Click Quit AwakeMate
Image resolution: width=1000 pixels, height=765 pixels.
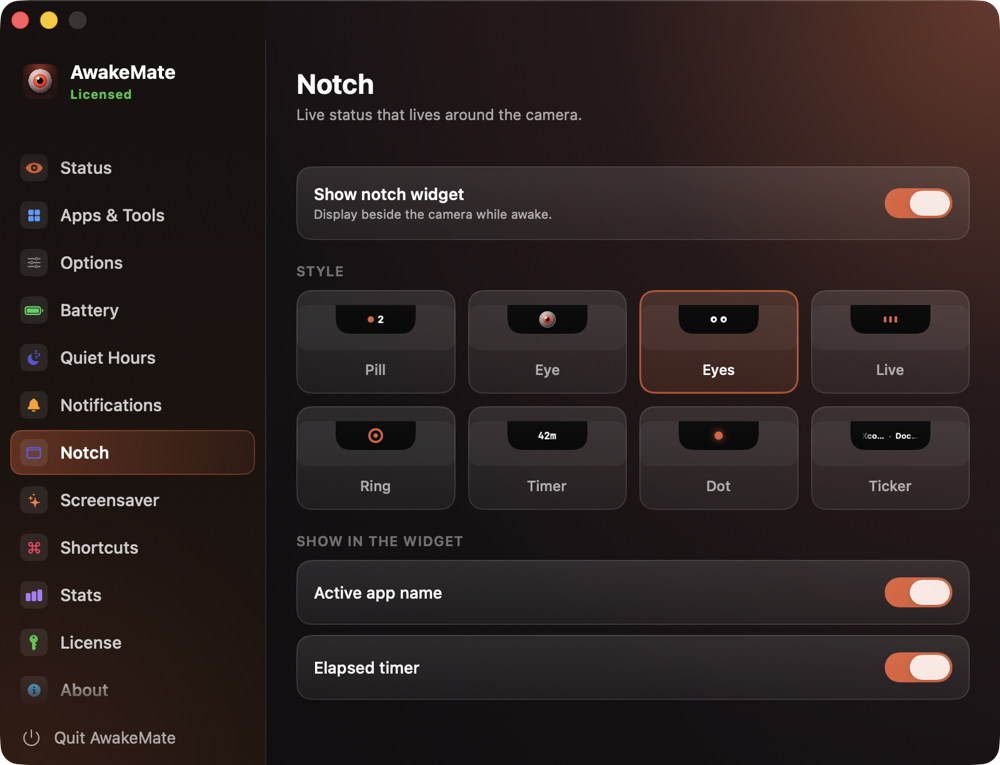coord(99,738)
